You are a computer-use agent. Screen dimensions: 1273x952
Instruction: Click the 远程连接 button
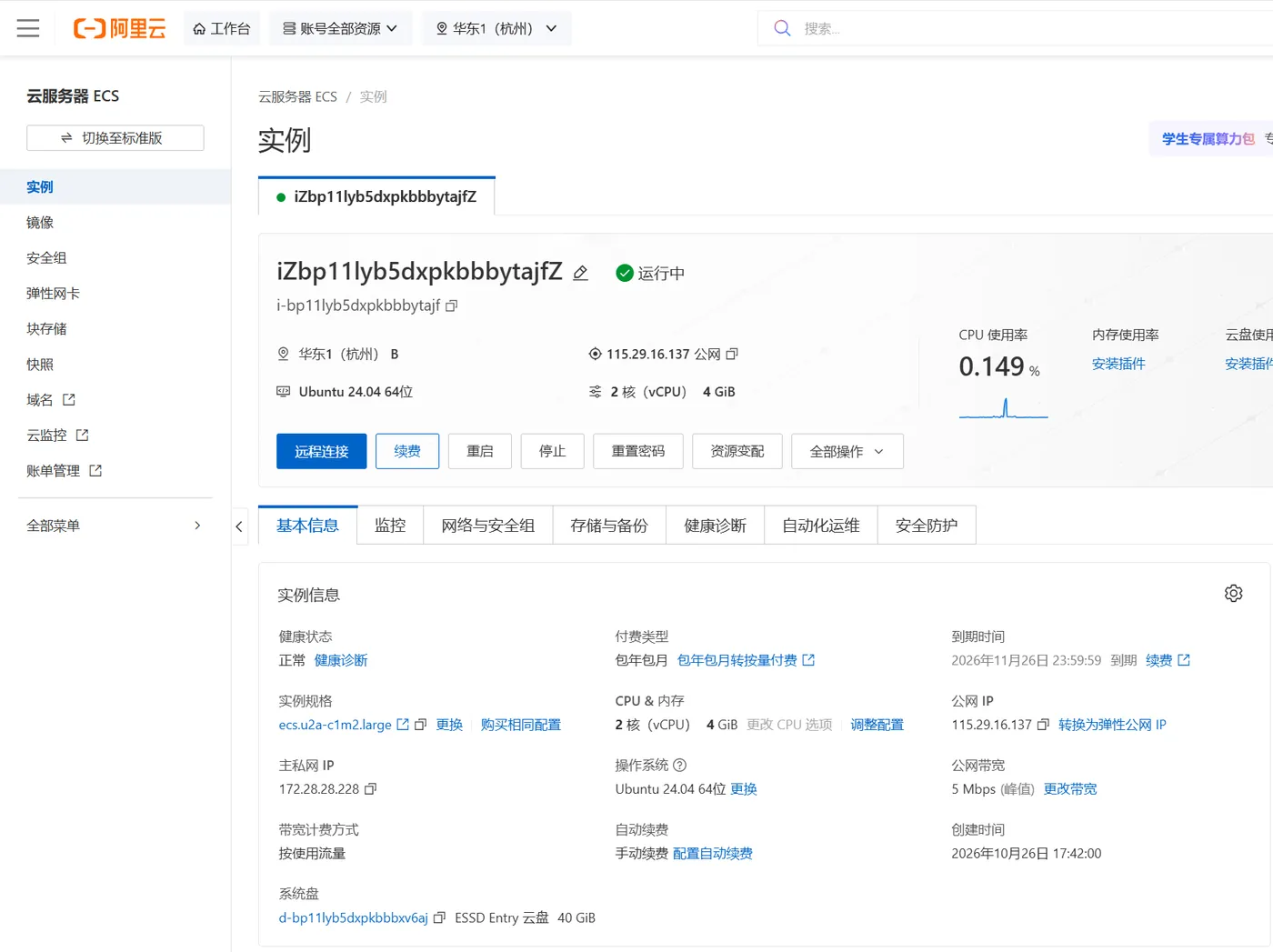(x=322, y=451)
